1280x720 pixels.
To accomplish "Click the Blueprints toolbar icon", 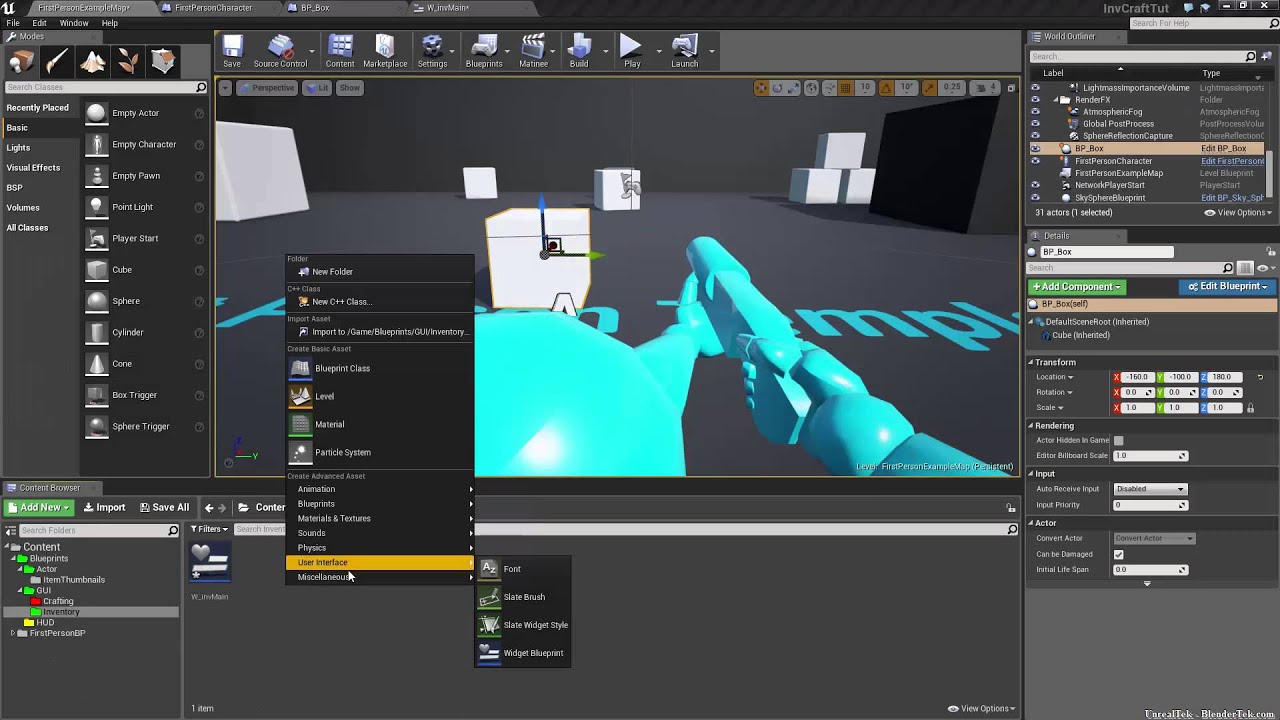I will pyautogui.click(x=484, y=51).
